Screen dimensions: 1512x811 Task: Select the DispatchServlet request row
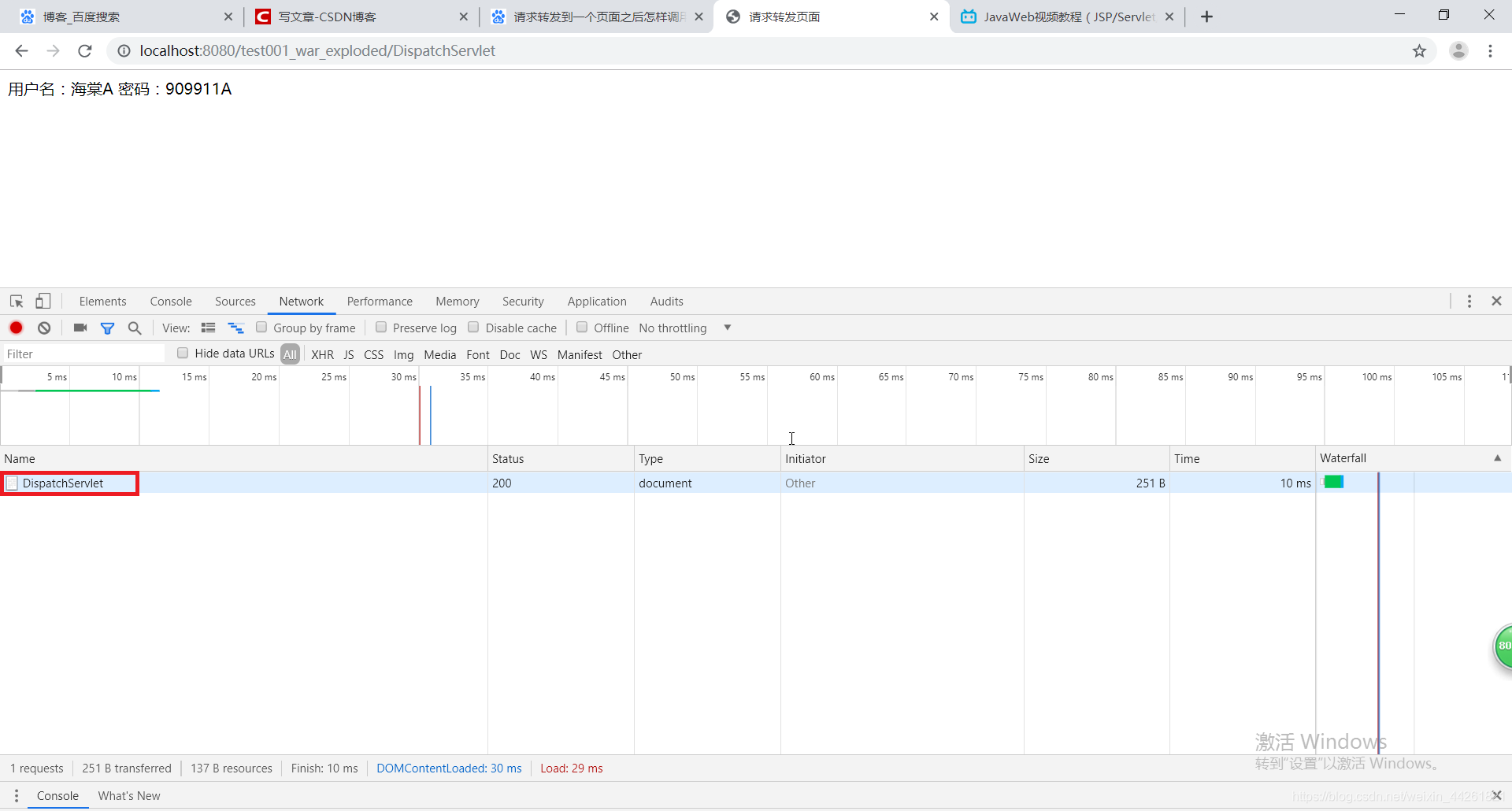click(756, 483)
